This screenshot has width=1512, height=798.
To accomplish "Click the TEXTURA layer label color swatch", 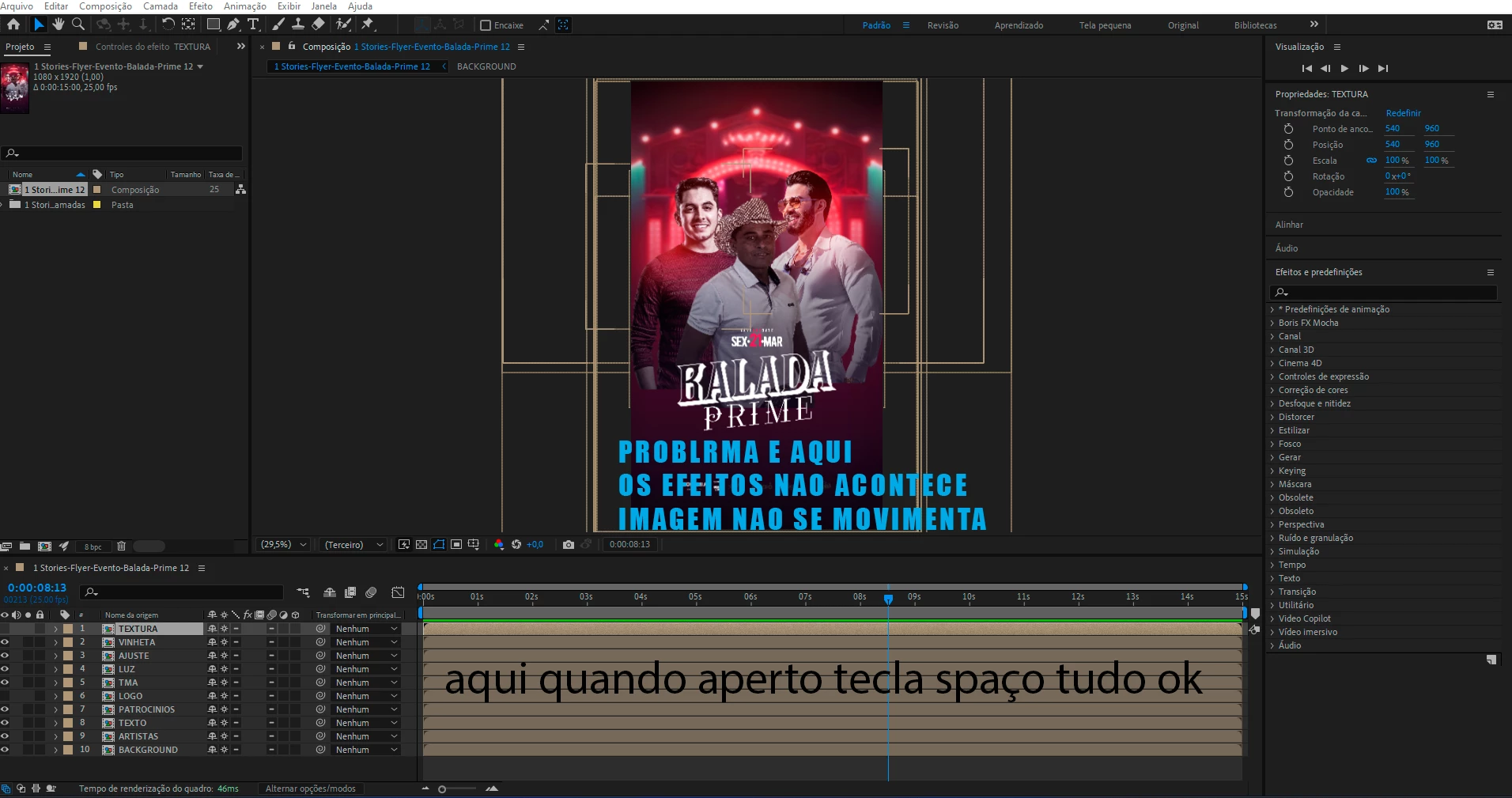I will (x=68, y=629).
